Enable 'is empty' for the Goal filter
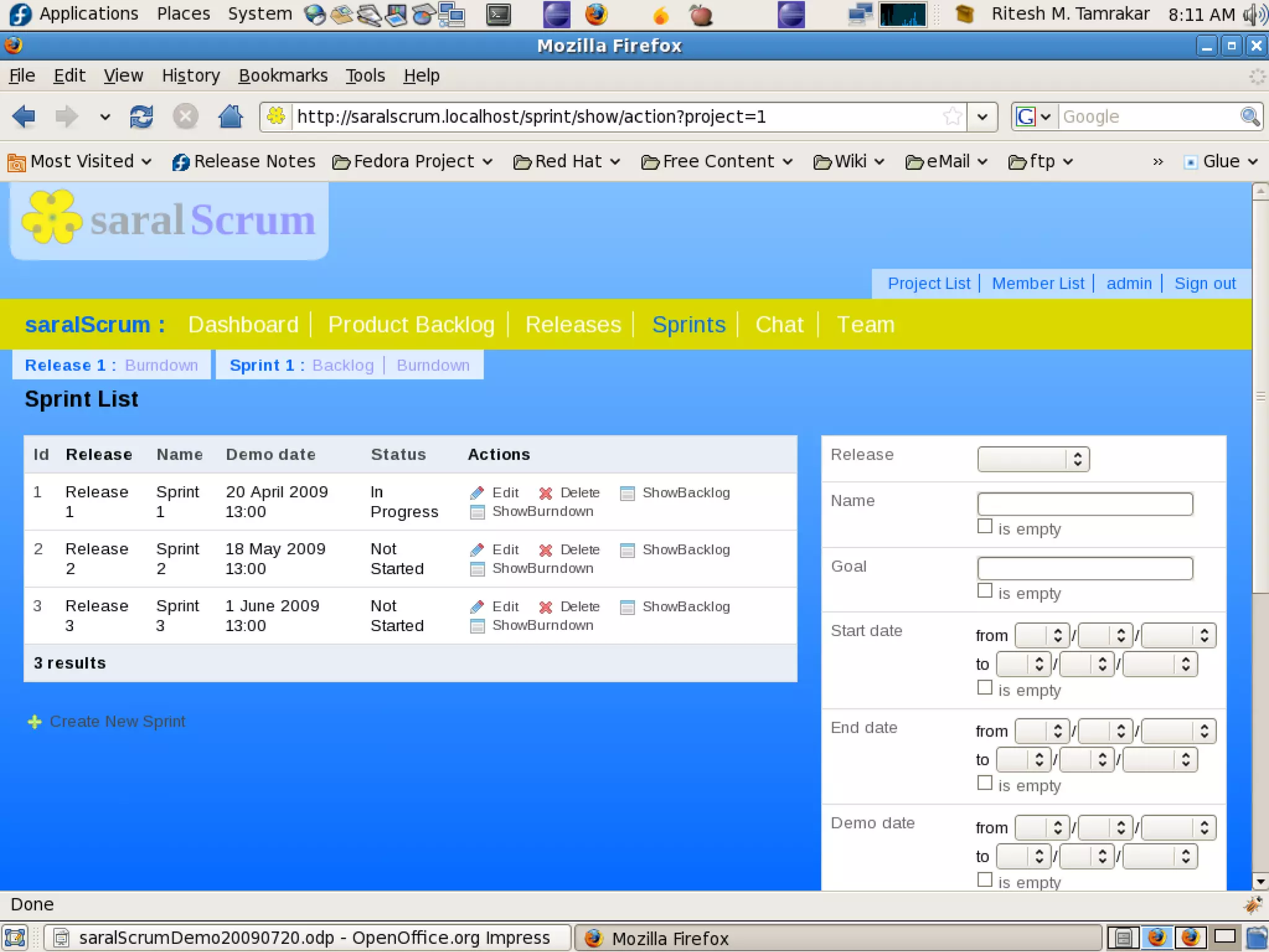 click(984, 591)
